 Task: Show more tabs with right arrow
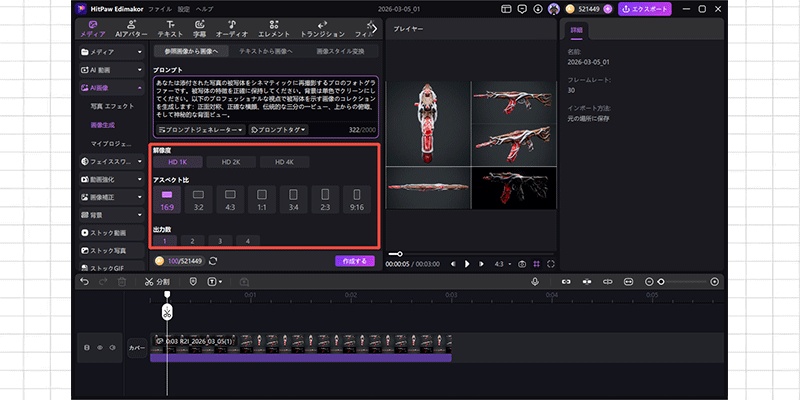(x=375, y=29)
